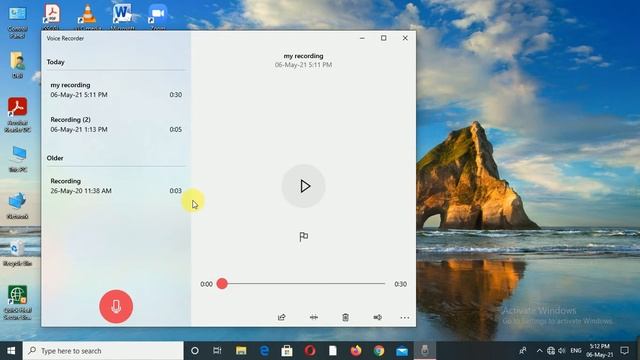
Task: Select the 'my recording' list entry
Action: tap(116, 90)
